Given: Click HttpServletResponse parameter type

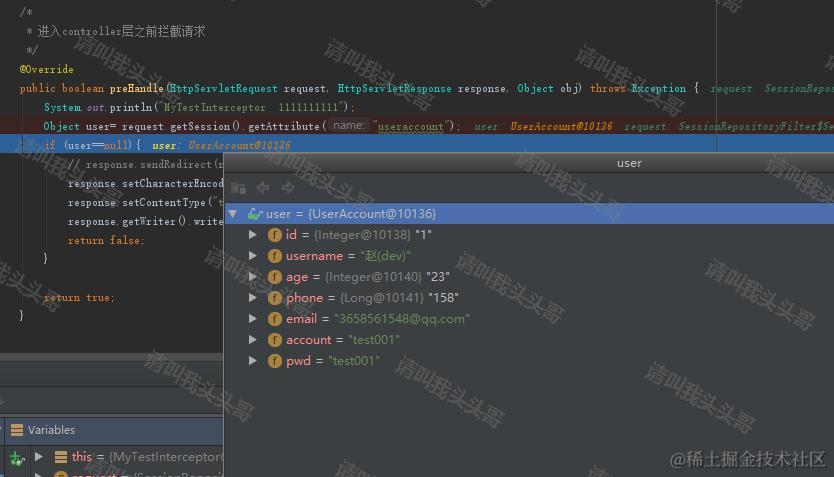Looking at the screenshot, I should pyautogui.click(x=394, y=88).
